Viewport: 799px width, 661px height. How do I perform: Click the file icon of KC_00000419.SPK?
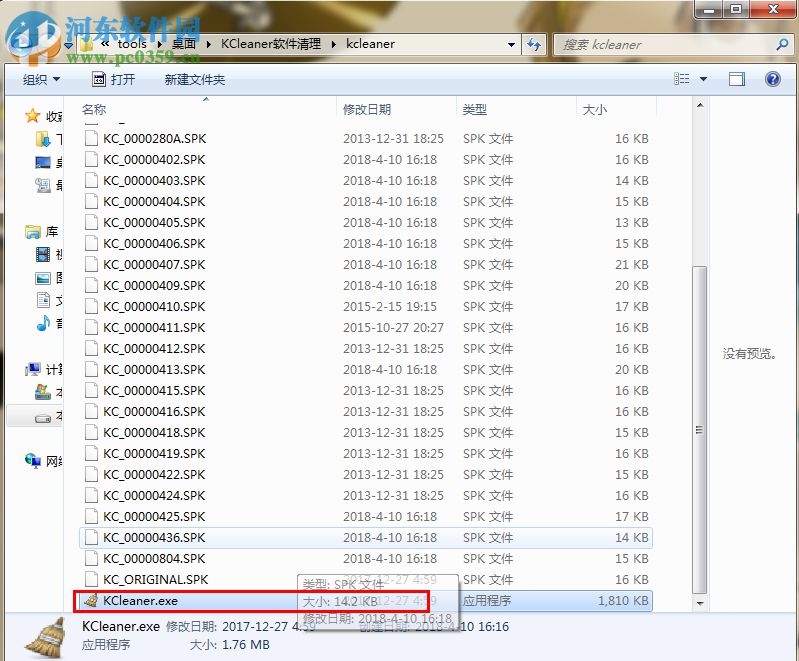[x=91, y=454]
